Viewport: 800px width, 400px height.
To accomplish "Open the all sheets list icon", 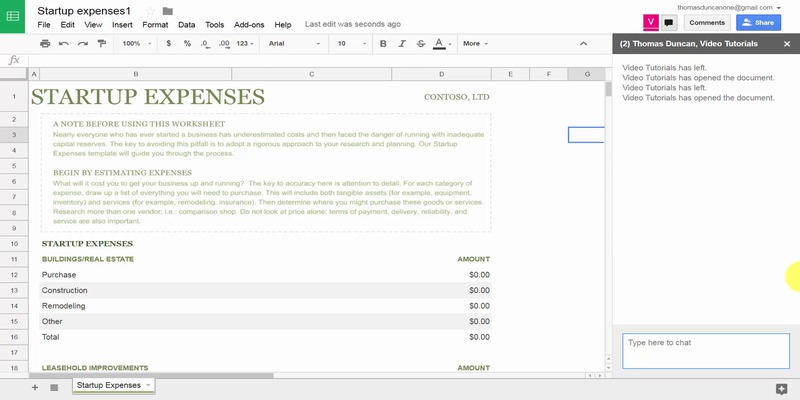I will pos(54,386).
